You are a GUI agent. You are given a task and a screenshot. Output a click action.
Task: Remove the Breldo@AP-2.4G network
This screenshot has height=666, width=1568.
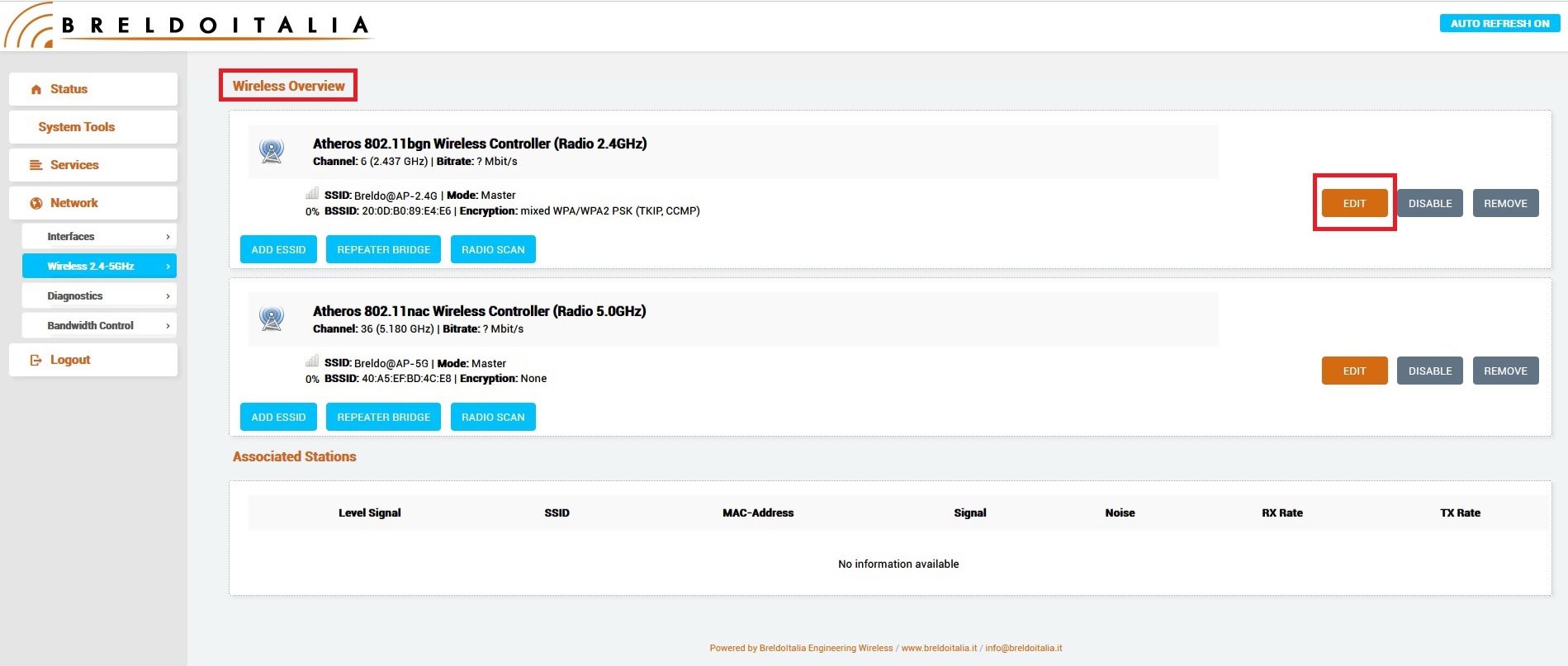1505,203
